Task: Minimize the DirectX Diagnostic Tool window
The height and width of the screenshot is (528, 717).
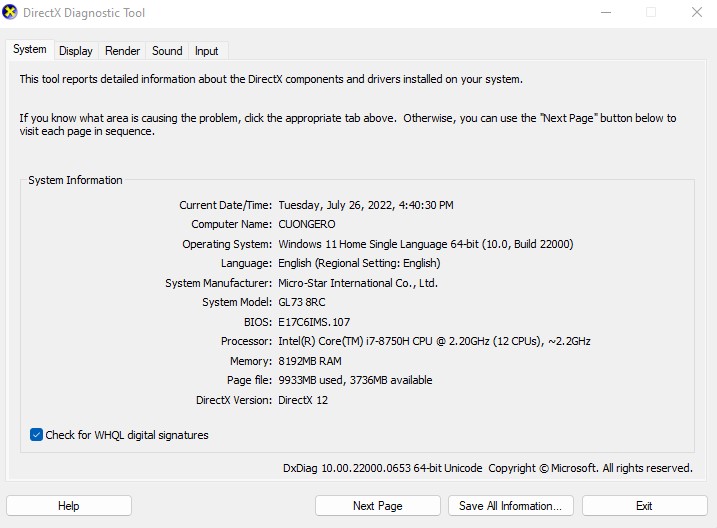Action: coord(606,12)
